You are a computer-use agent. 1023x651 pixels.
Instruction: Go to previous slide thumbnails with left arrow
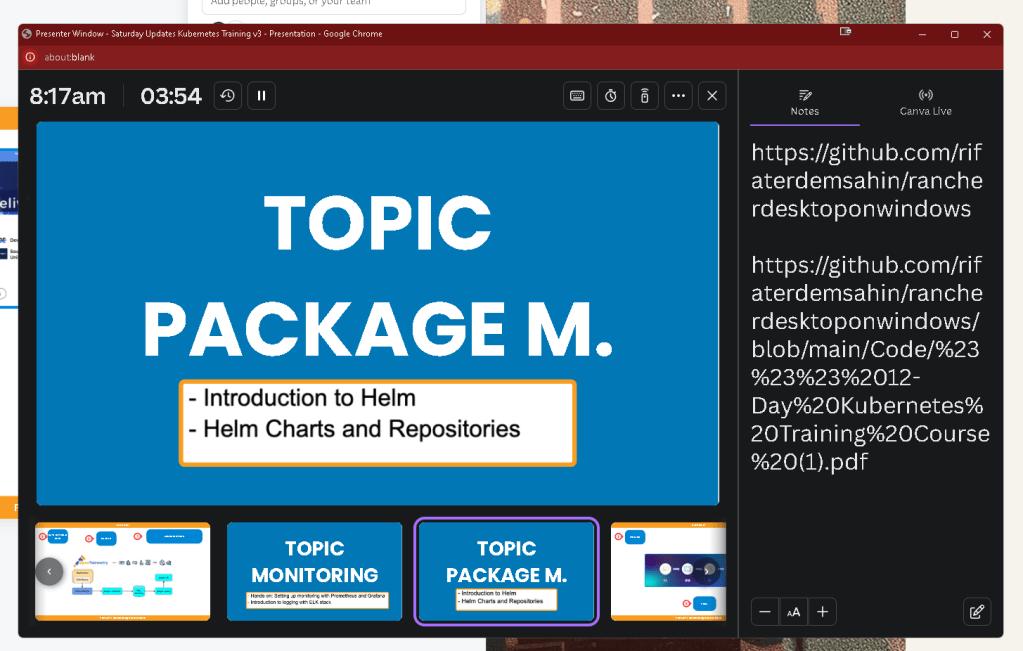coord(49,571)
